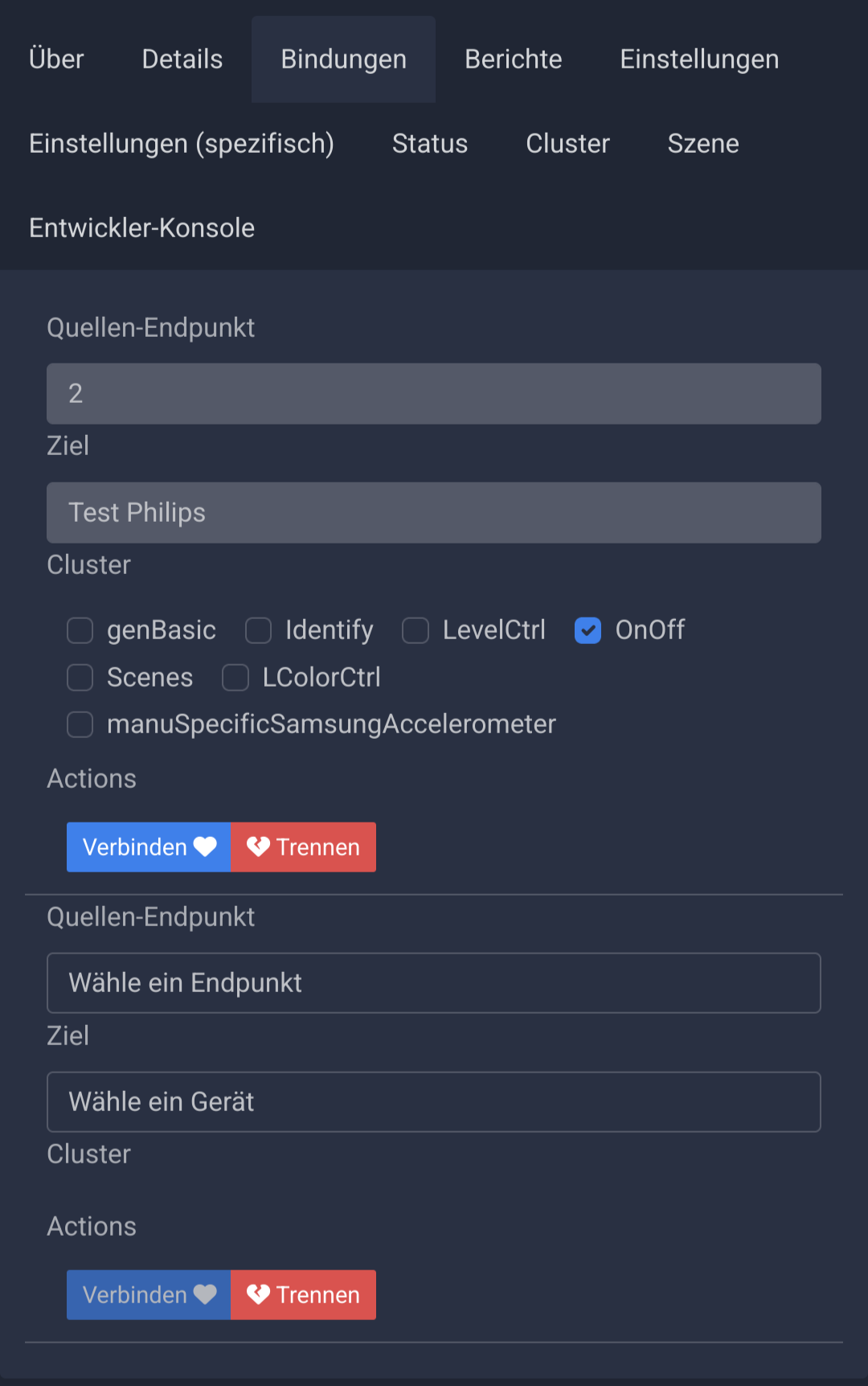
Task: Select the LColorCtrl cluster checkbox
Action: click(235, 678)
